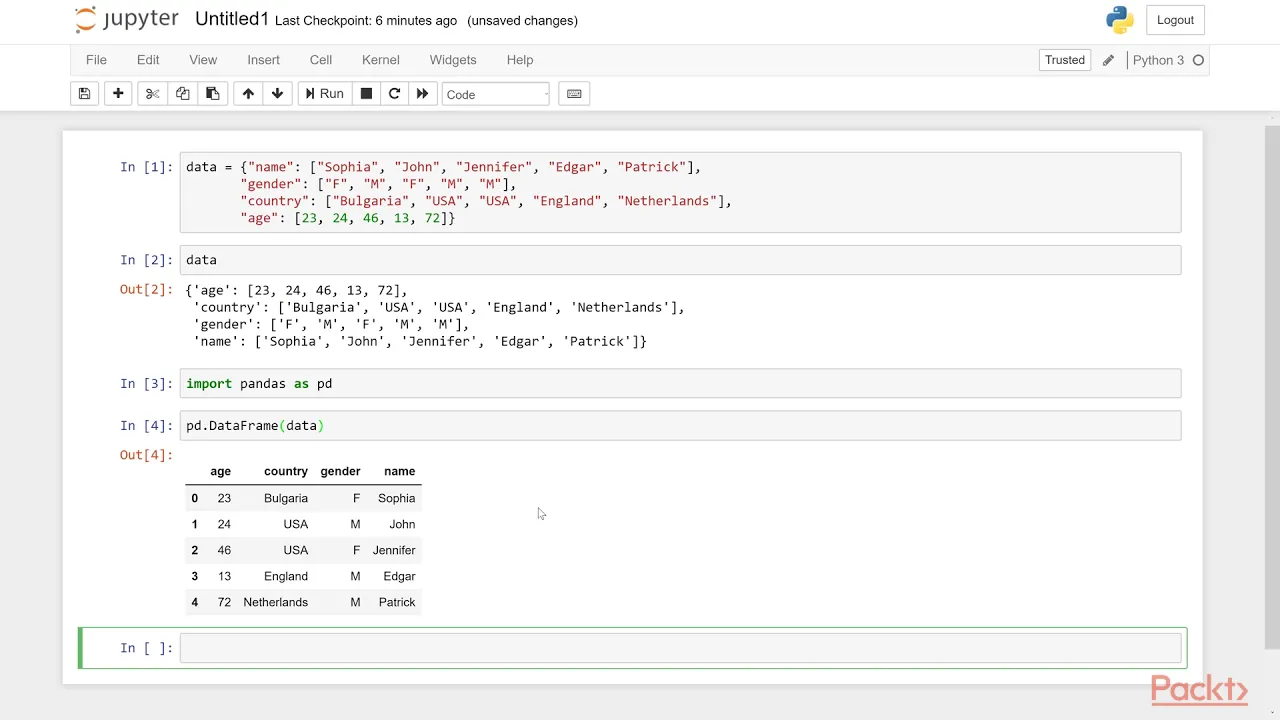1280x720 pixels.
Task: Click the Out[4] output prompt
Action: click(x=147, y=455)
